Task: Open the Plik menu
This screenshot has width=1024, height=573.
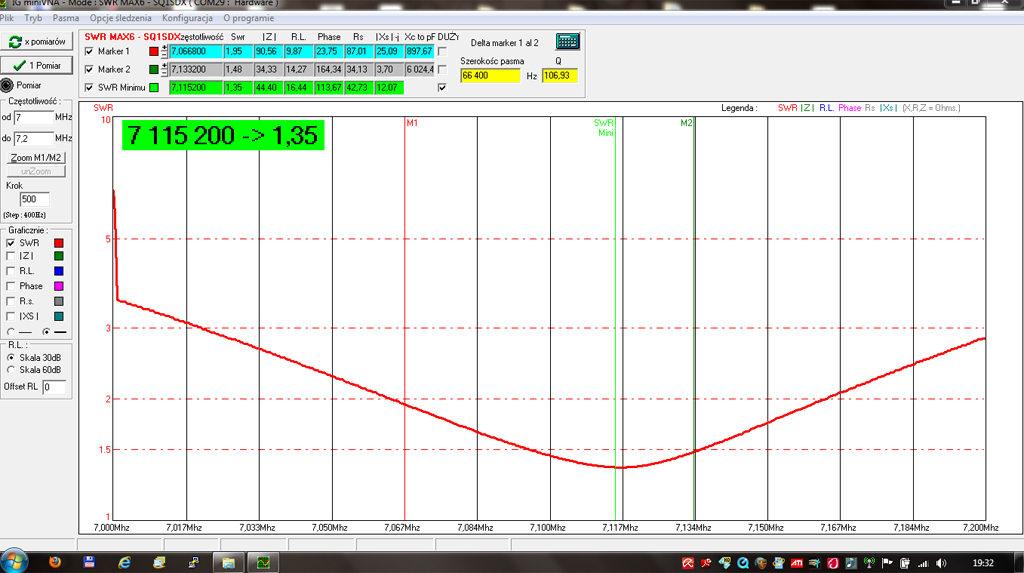Action: tap(7, 18)
